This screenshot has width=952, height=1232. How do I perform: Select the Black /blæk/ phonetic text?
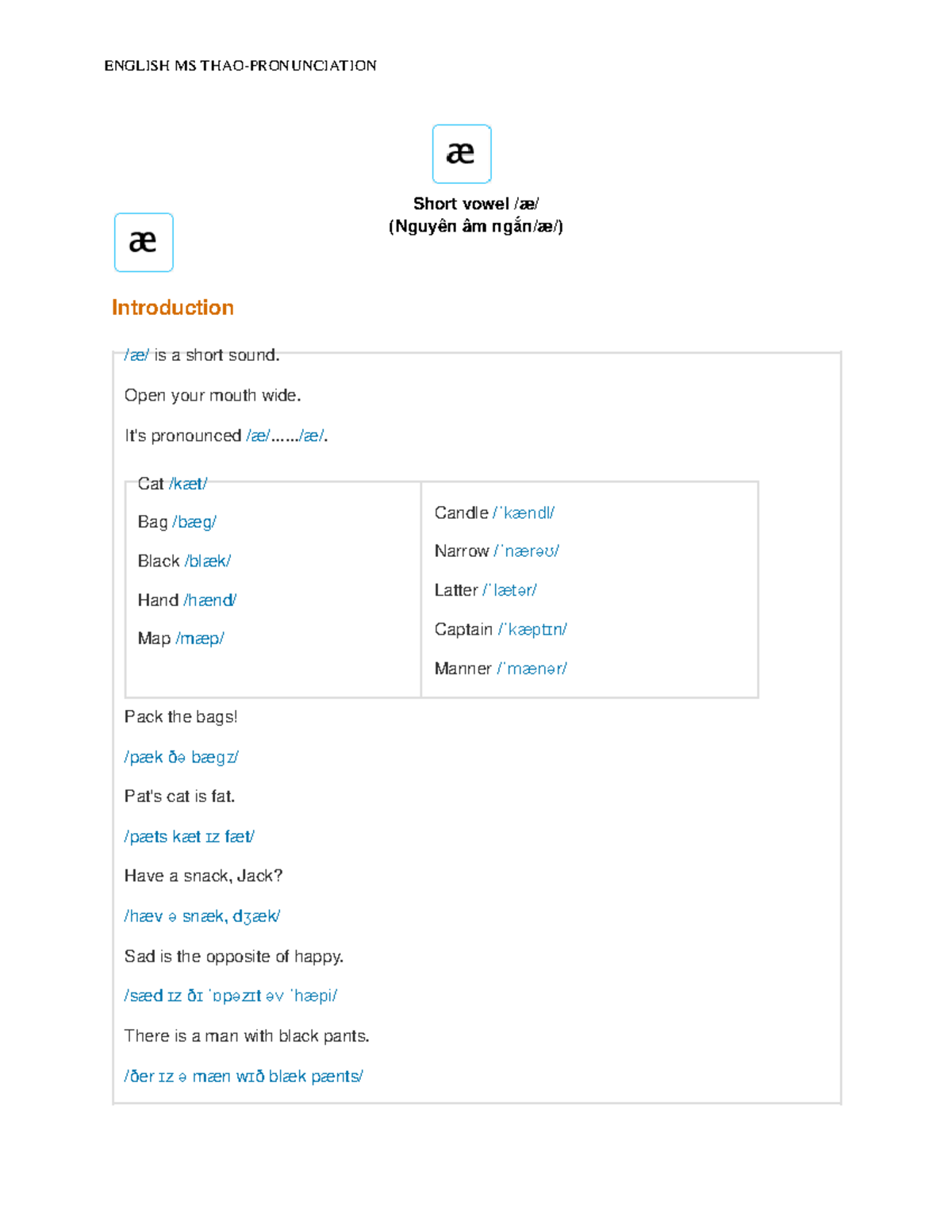[x=208, y=561]
